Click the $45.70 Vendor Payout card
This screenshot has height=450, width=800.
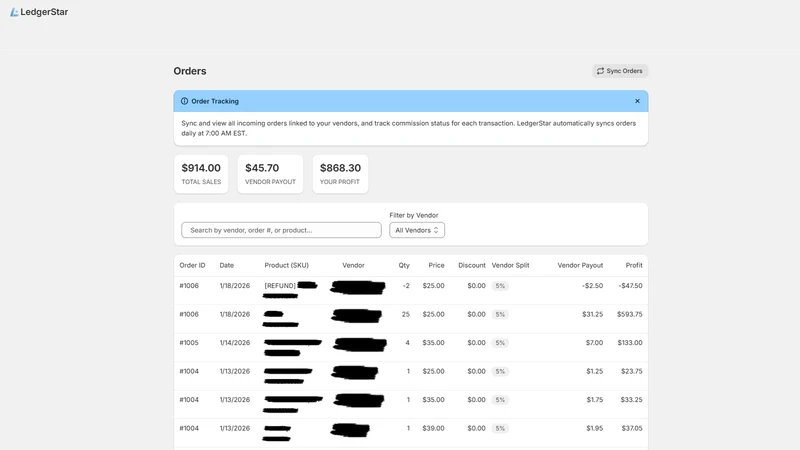pos(270,174)
